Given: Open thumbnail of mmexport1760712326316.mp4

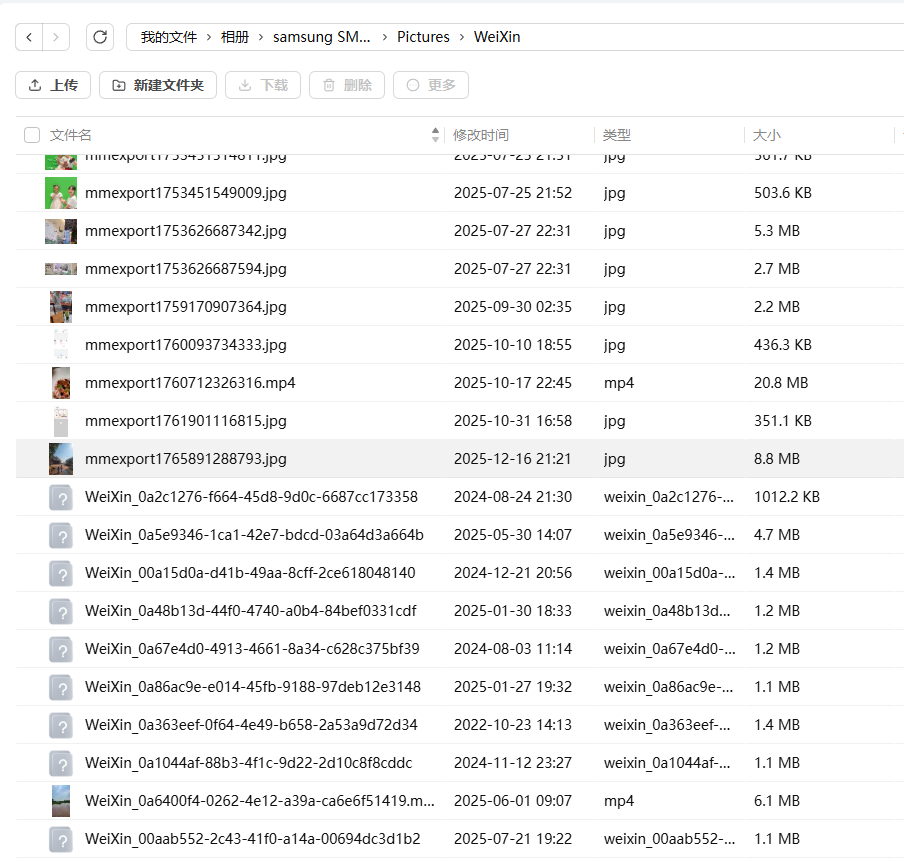Looking at the screenshot, I should (61, 383).
